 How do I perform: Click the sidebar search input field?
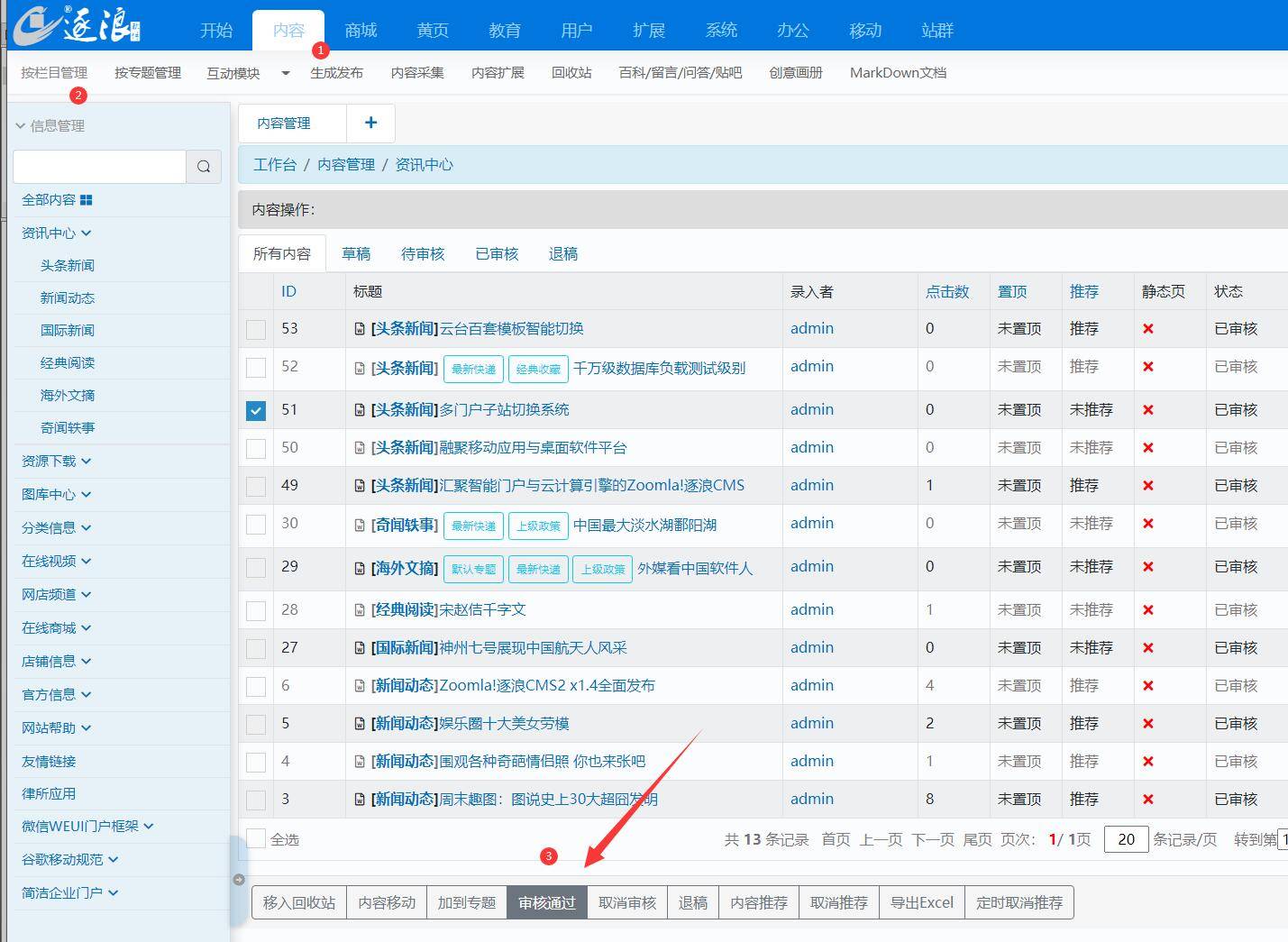tap(99, 167)
